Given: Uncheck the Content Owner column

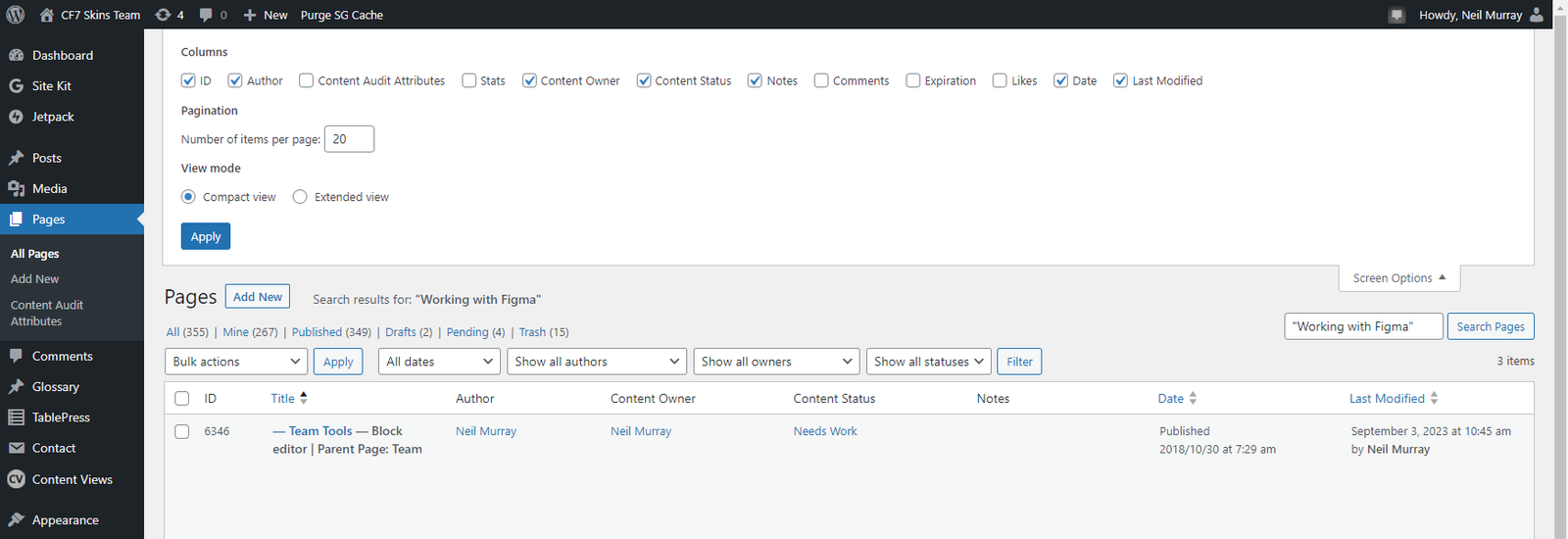Looking at the screenshot, I should pos(529,80).
